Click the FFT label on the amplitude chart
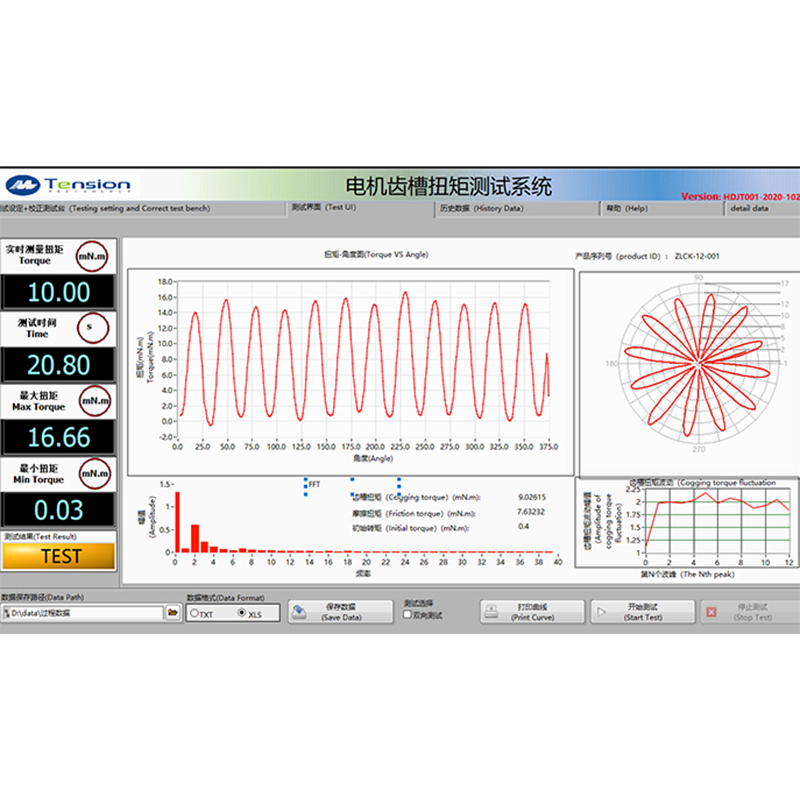 point(314,483)
